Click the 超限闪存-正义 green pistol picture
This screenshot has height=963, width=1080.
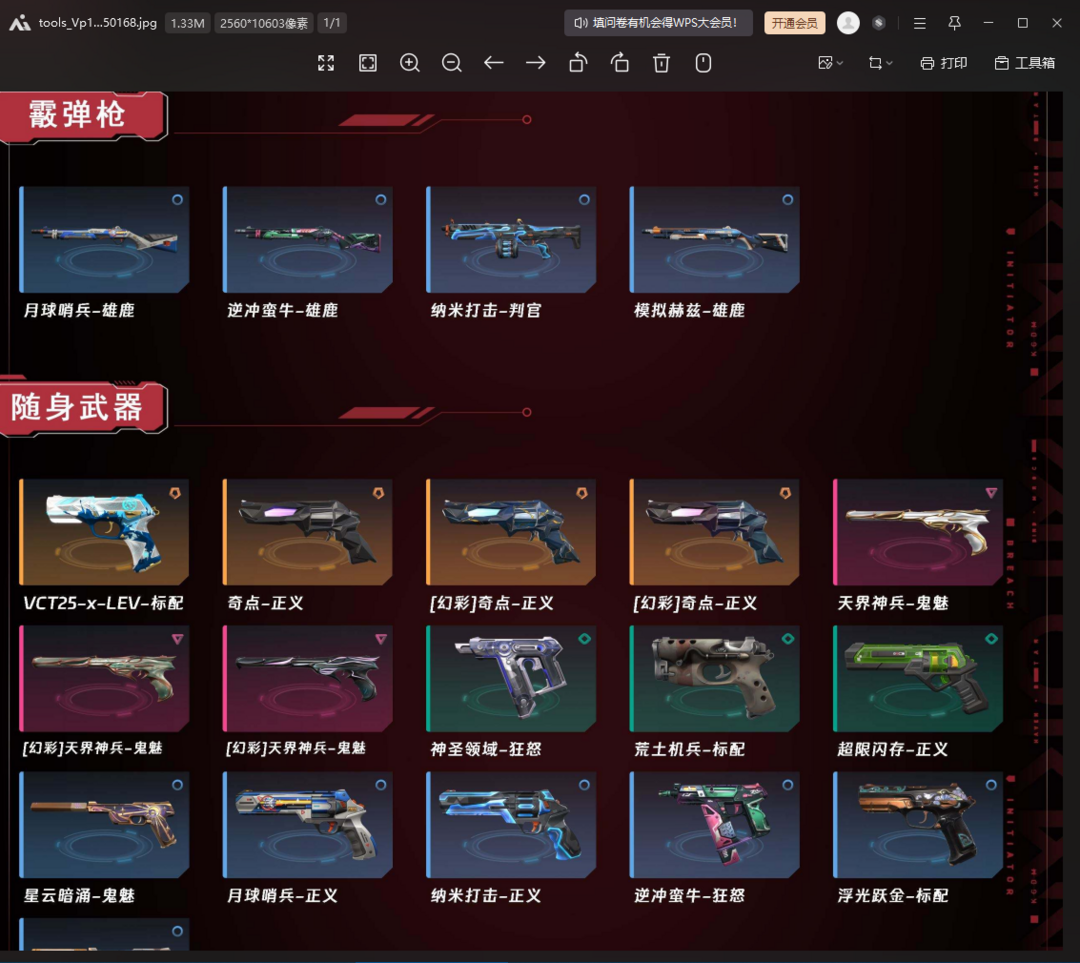click(918, 679)
